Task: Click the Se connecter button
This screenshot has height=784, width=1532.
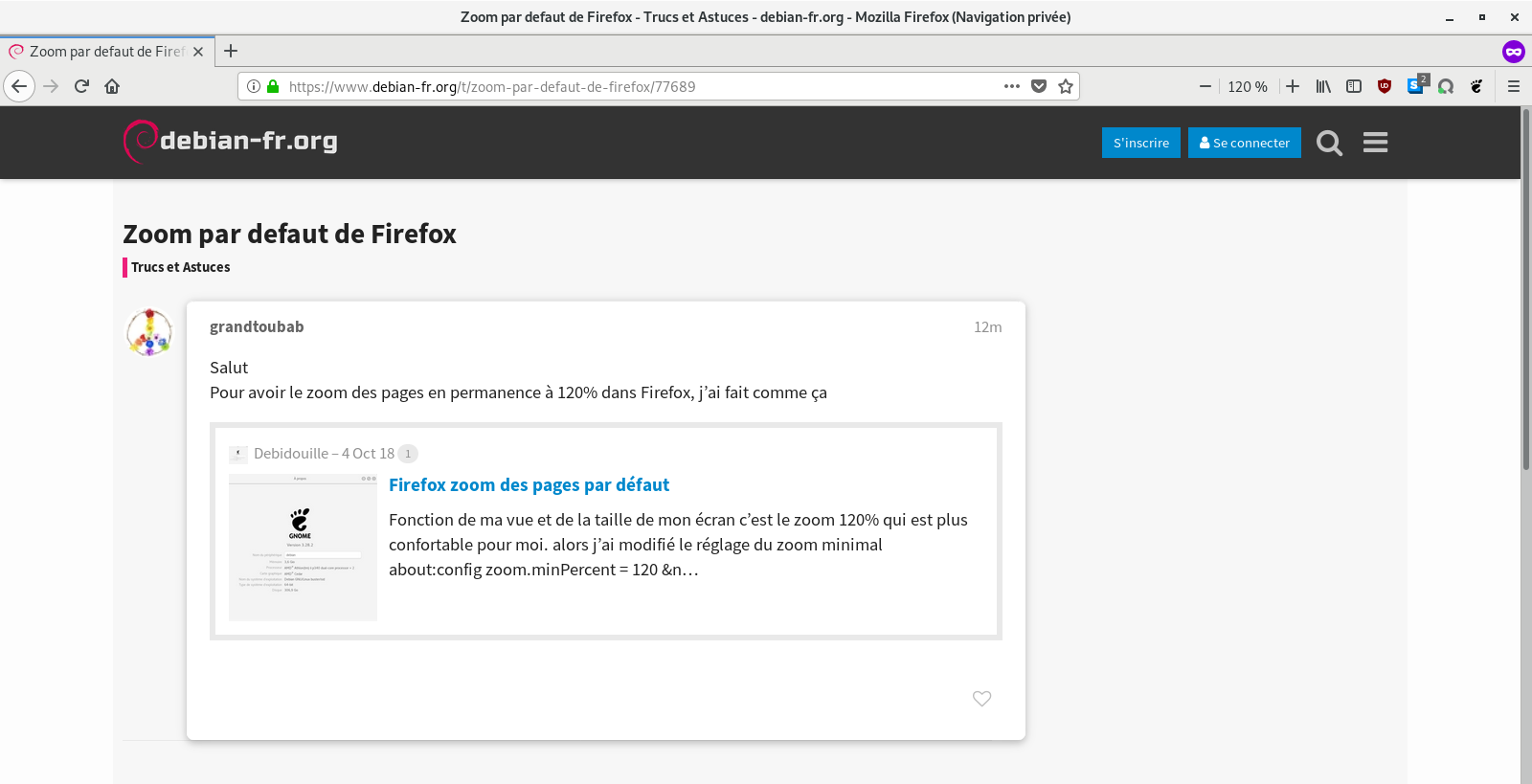Action: pyautogui.click(x=1245, y=143)
